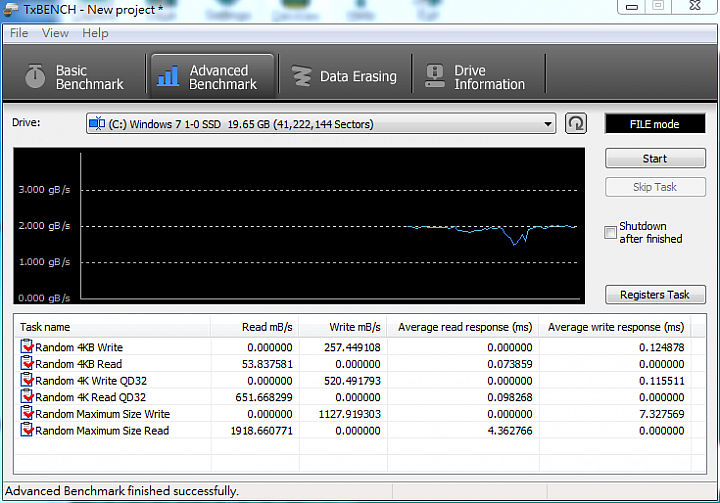Click task icon for Random Maximum Size Read
Image resolution: width=720 pixels, height=503 pixels.
click(x=27, y=430)
